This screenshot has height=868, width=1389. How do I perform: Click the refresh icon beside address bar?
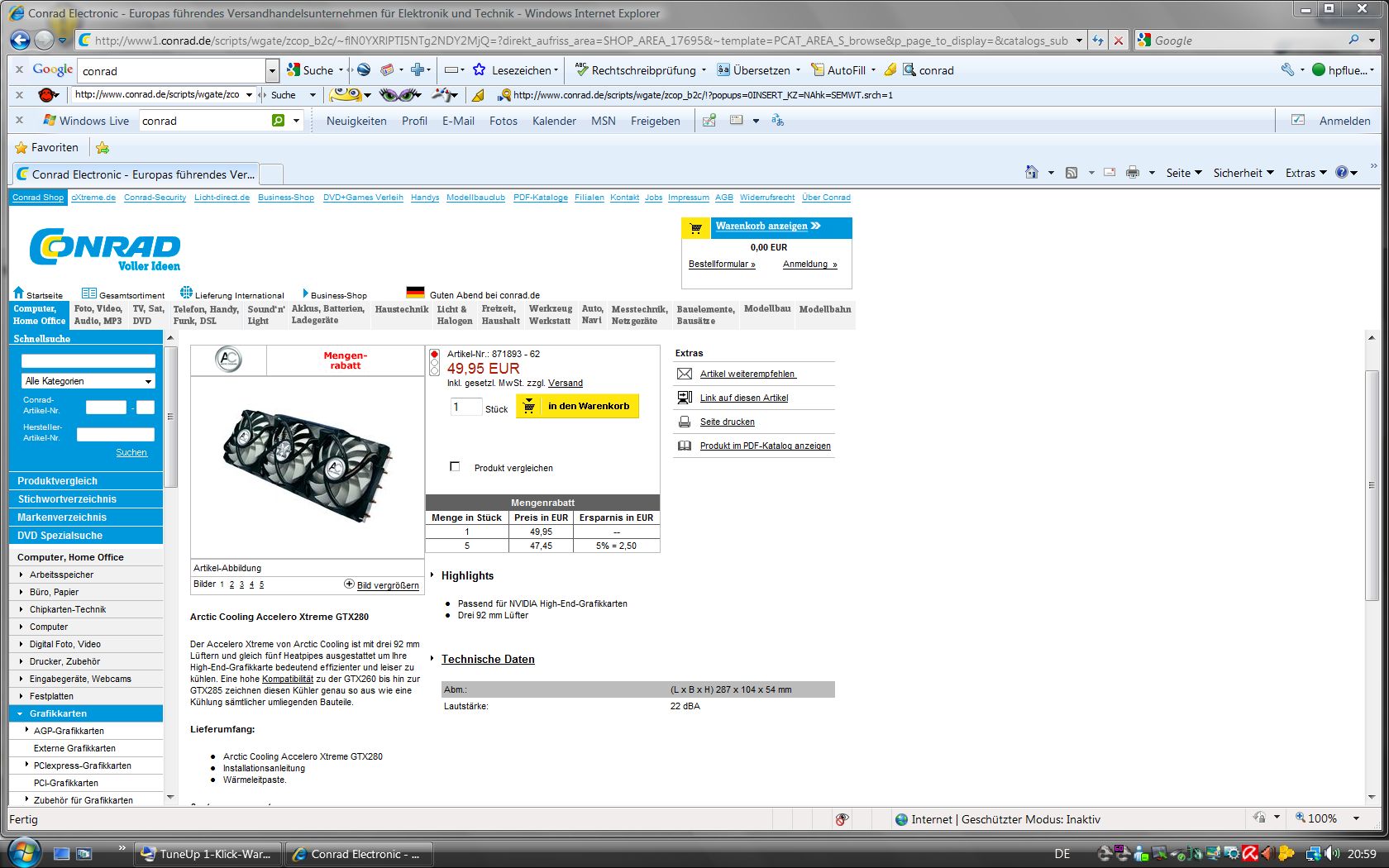coord(1098,40)
